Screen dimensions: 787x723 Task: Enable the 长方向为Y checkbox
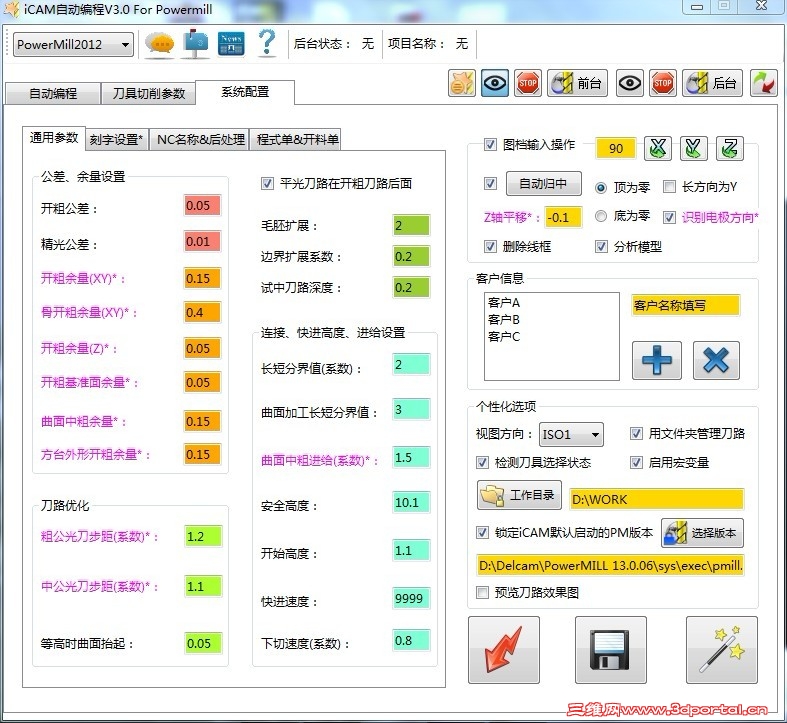(669, 187)
